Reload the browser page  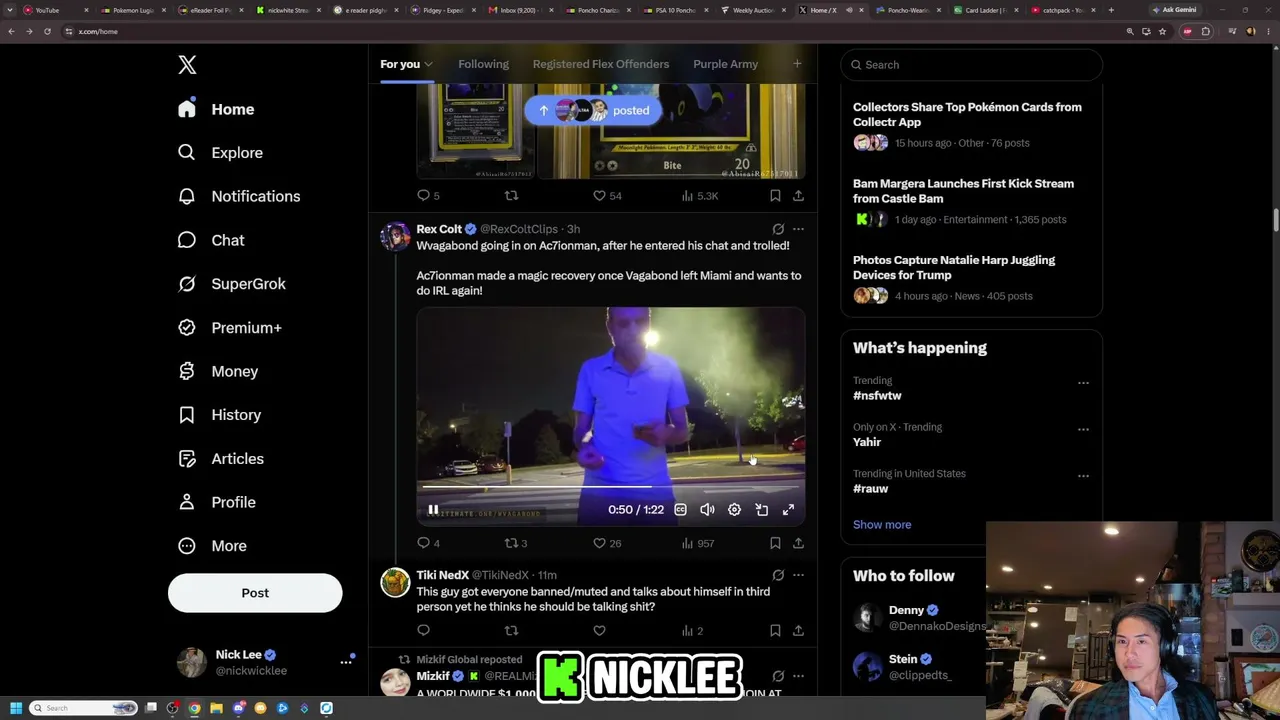click(47, 31)
